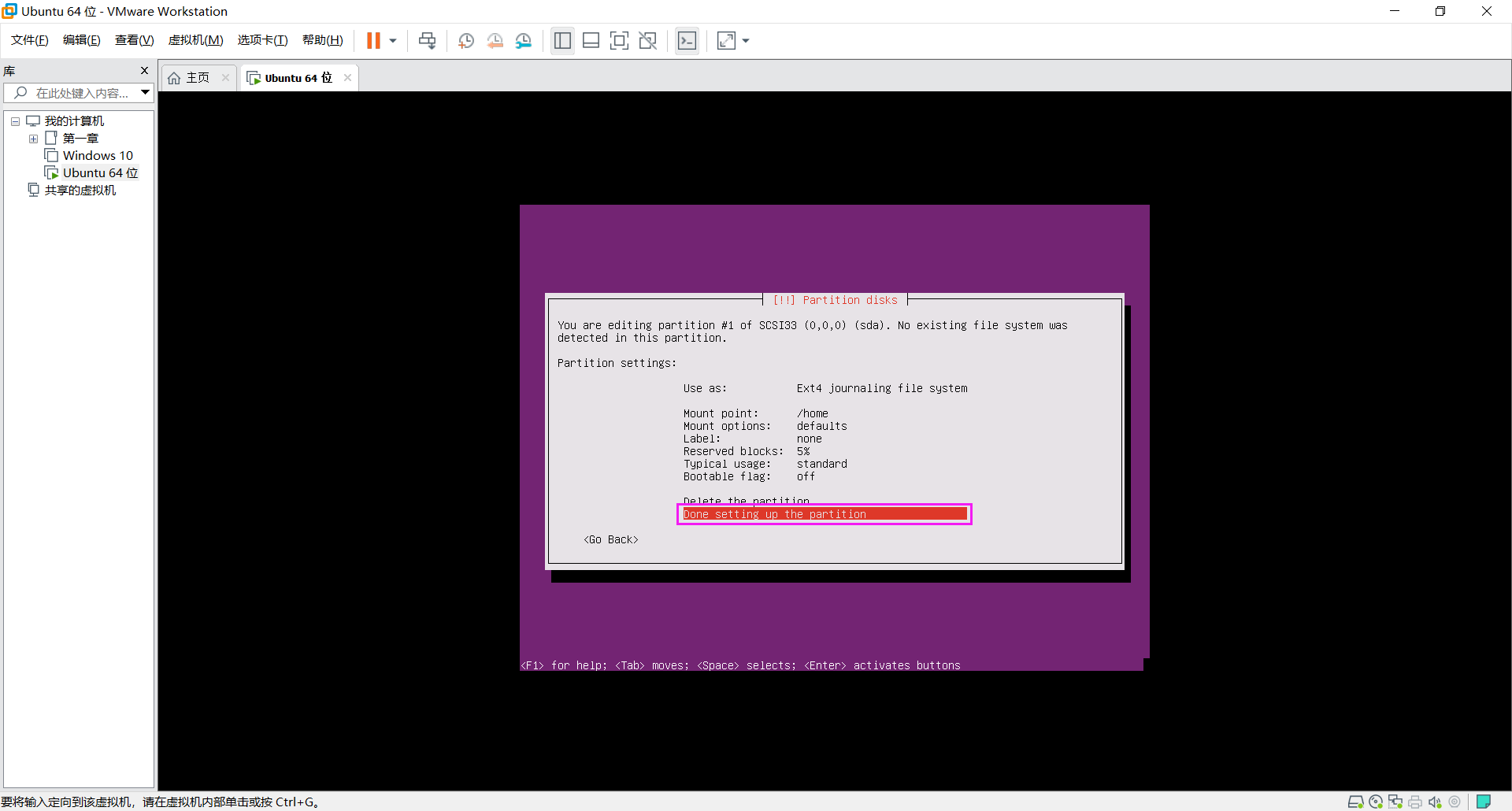Click the VMware Workstation title bar icon
The image size is (1512, 811).
pyautogui.click(x=9, y=11)
